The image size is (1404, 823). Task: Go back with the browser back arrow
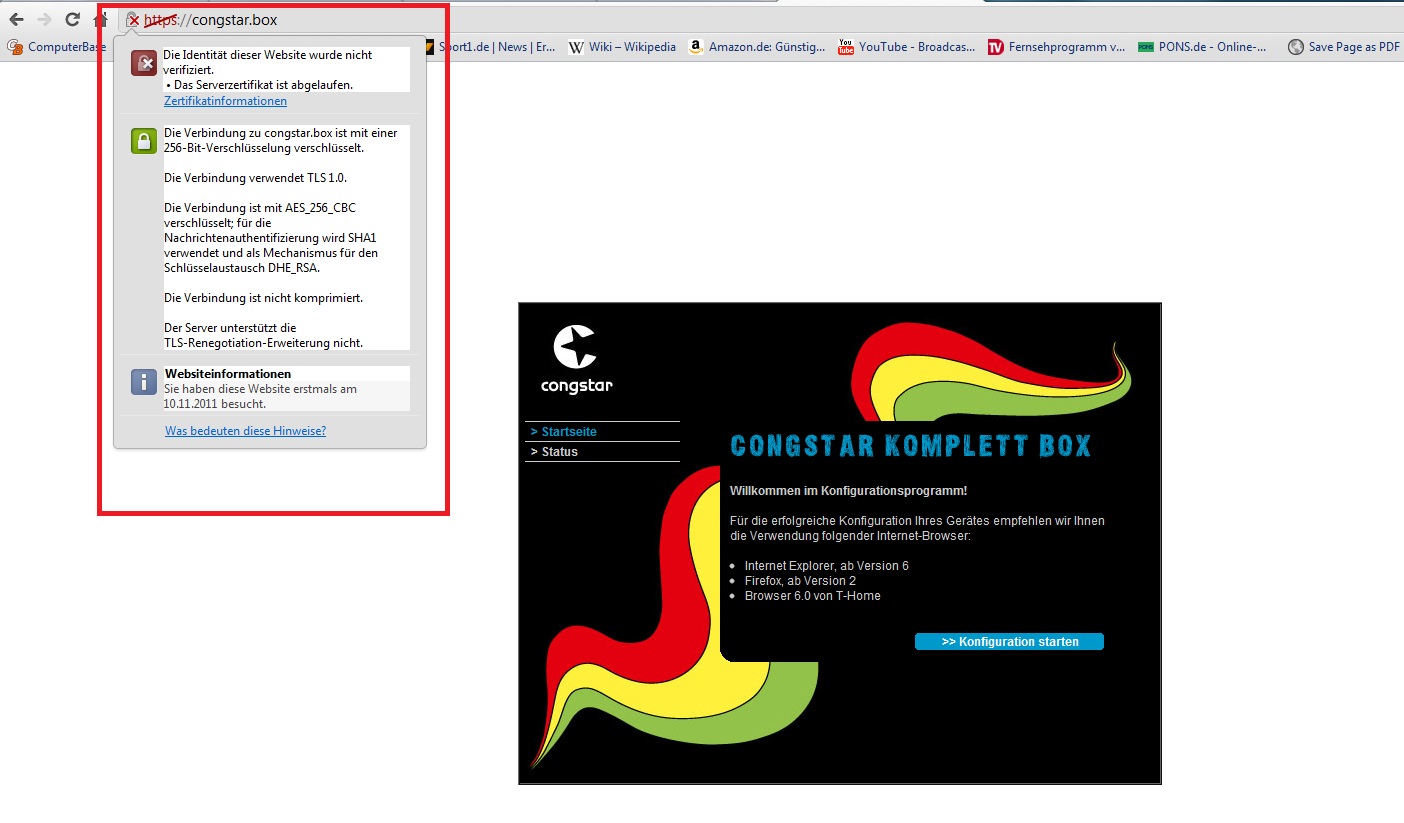(16, 19)
